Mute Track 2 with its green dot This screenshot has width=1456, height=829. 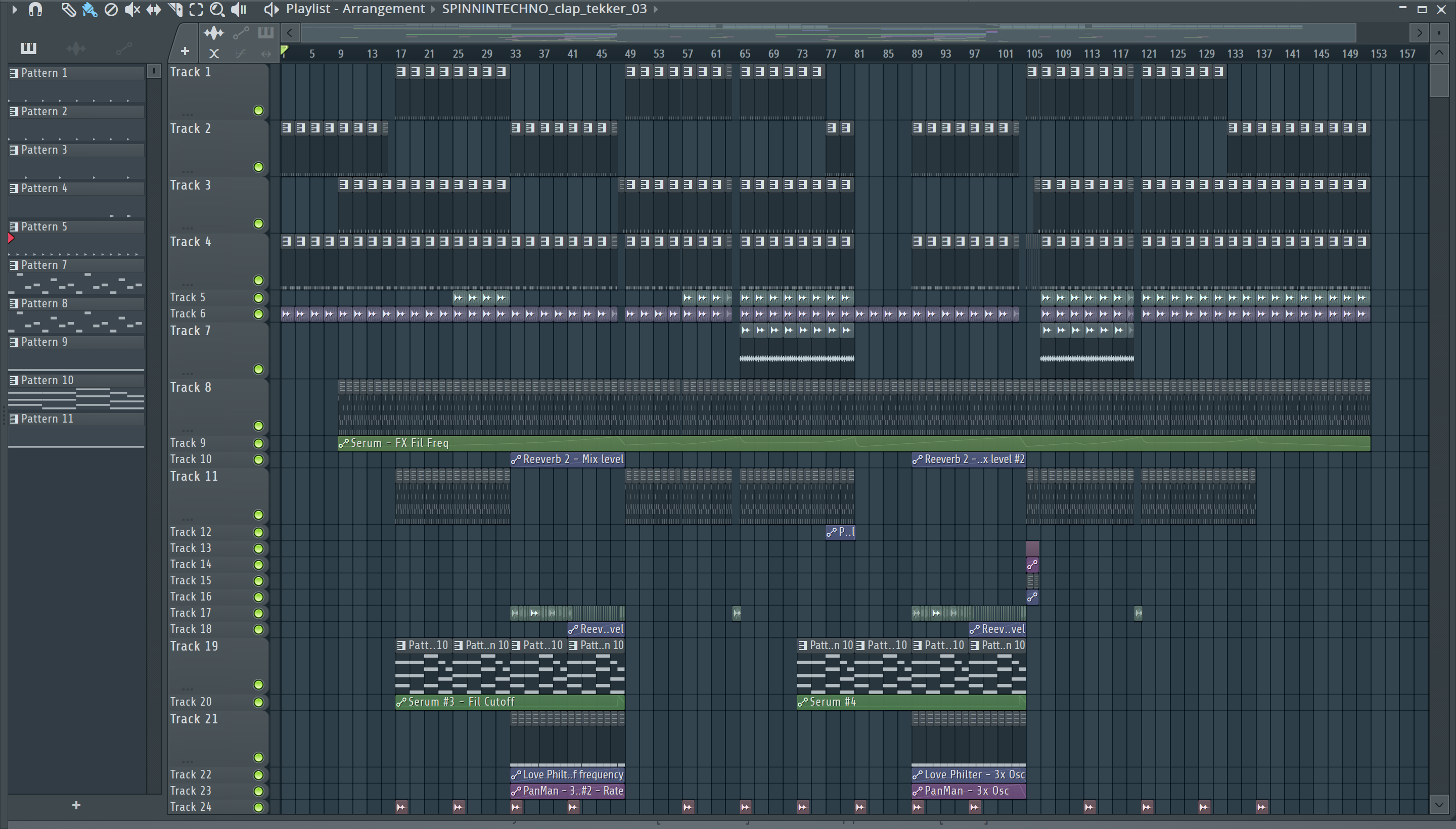[x=258, y=167]
